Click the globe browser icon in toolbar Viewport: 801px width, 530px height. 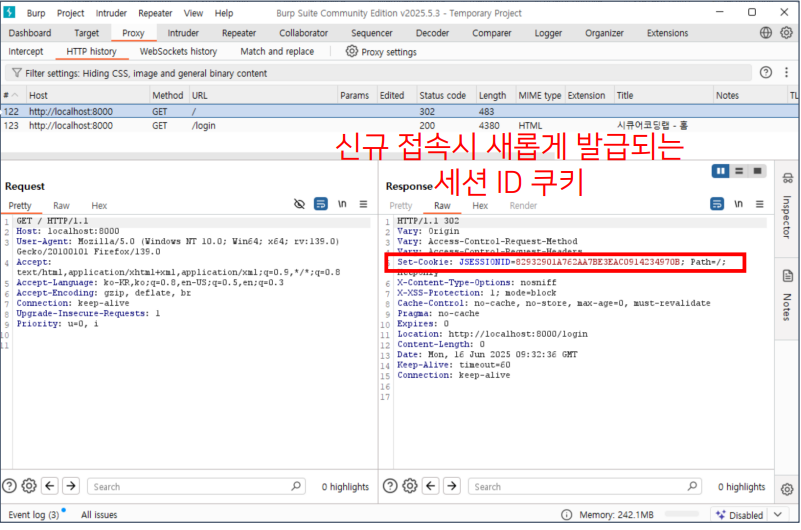766,33
